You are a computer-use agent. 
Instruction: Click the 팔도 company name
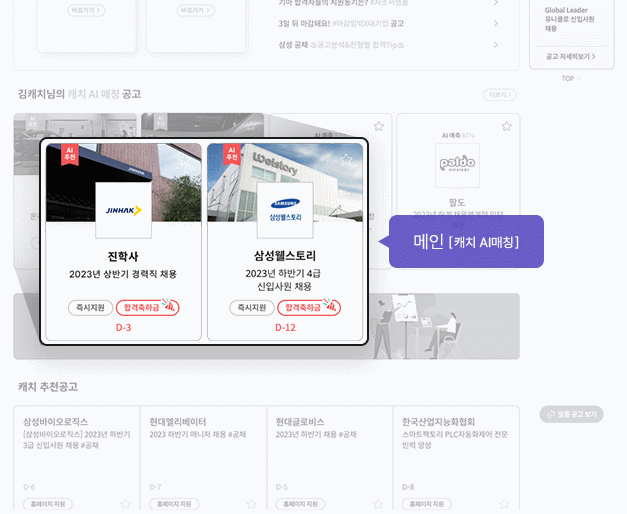pyautogui.click(x=457, y=202)
